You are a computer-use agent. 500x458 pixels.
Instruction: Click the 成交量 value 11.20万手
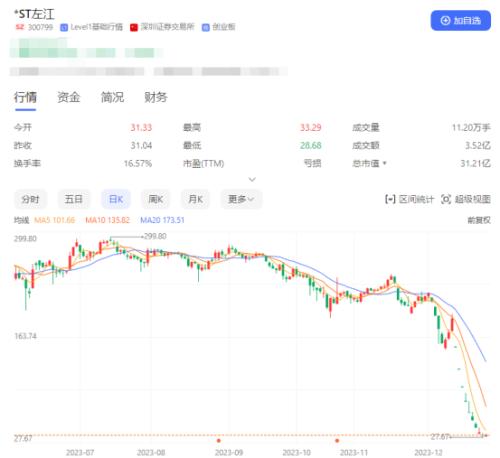coord(471,128)
